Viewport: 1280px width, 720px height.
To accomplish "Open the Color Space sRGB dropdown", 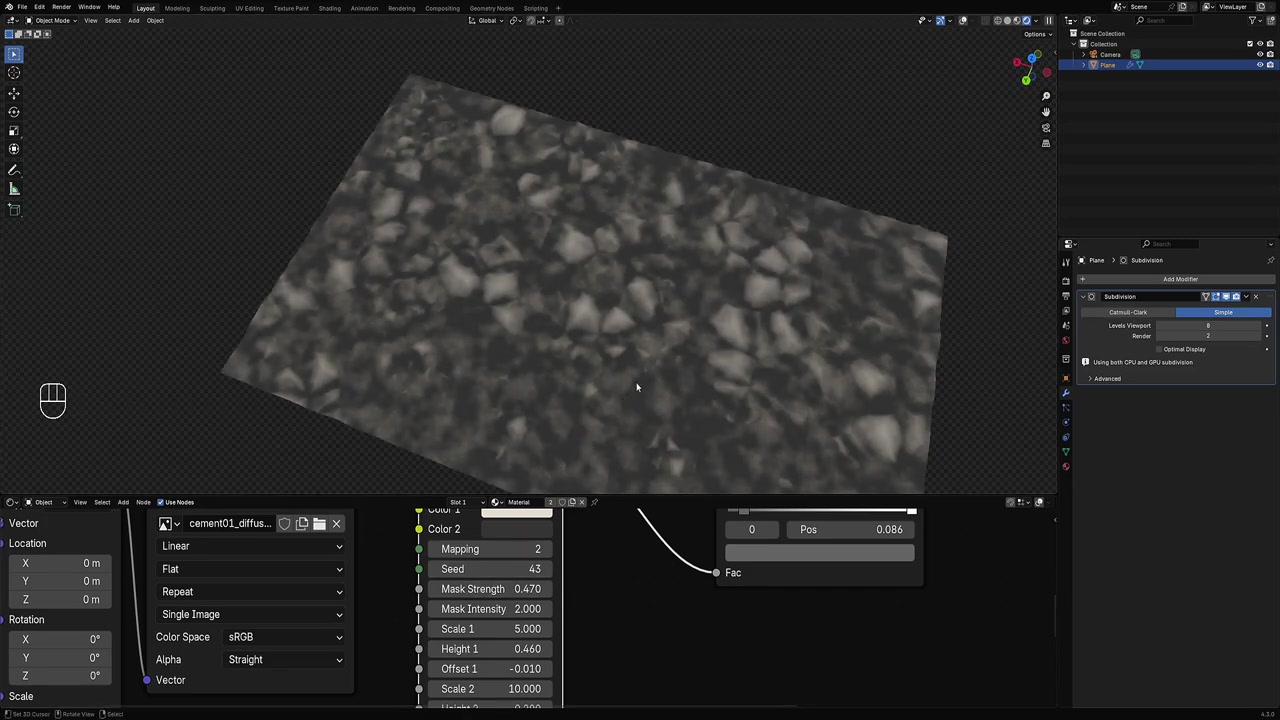I will click(285, 637).
